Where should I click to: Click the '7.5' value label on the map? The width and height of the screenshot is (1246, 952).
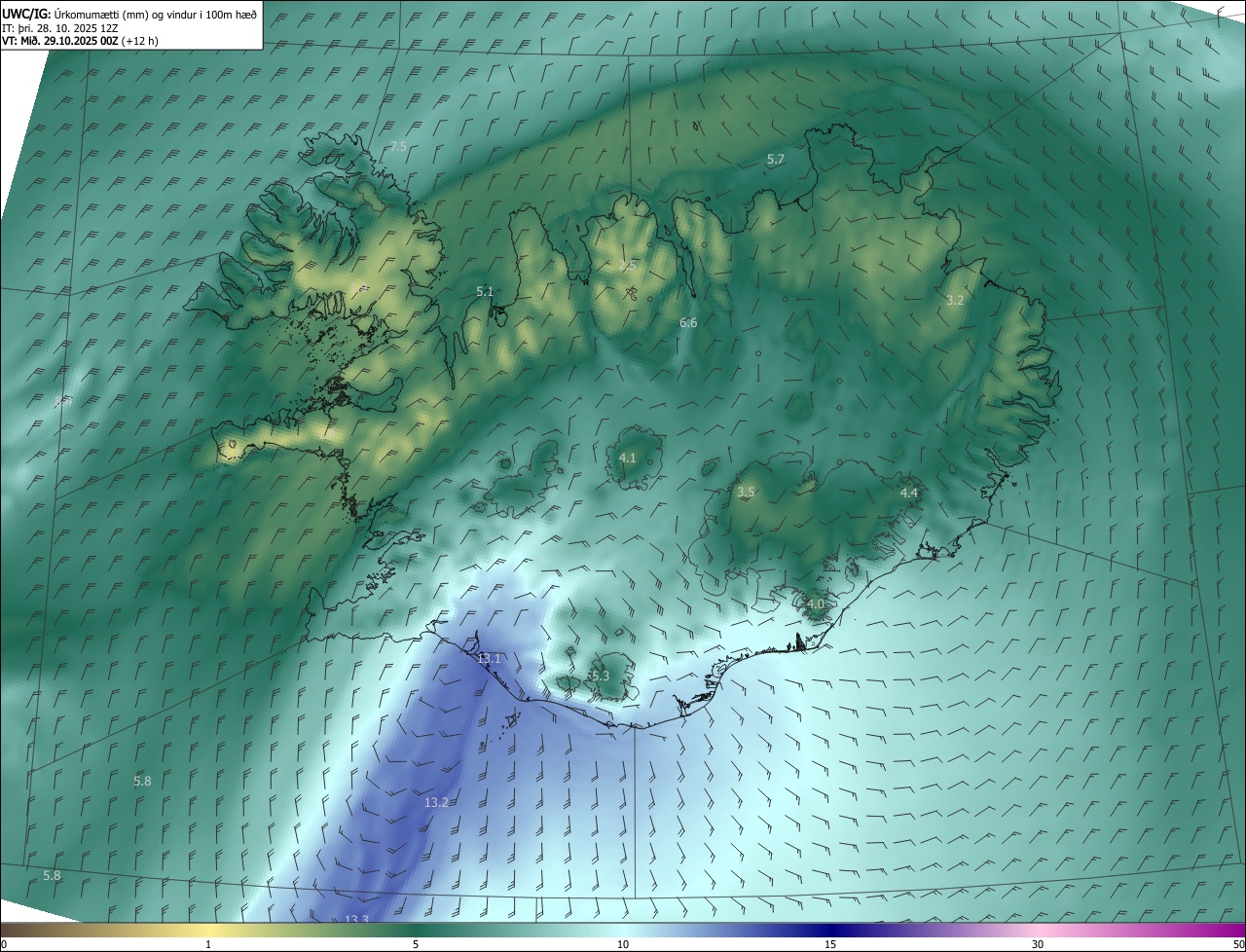(398, 147)
